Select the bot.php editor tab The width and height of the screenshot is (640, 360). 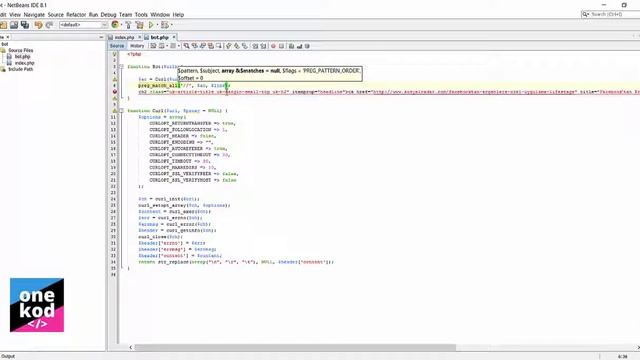pos(160,37)
